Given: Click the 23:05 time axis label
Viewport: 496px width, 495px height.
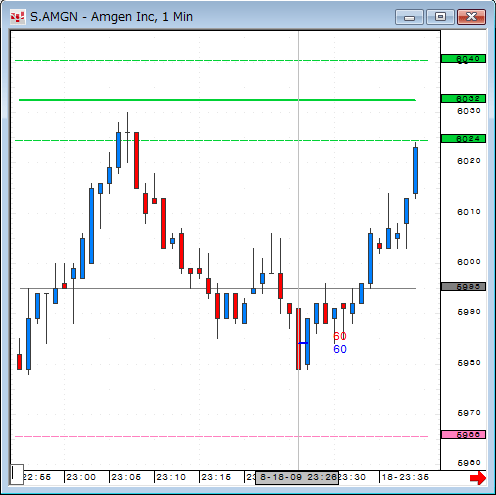Looking at the screenshot, I should [126, 477].
